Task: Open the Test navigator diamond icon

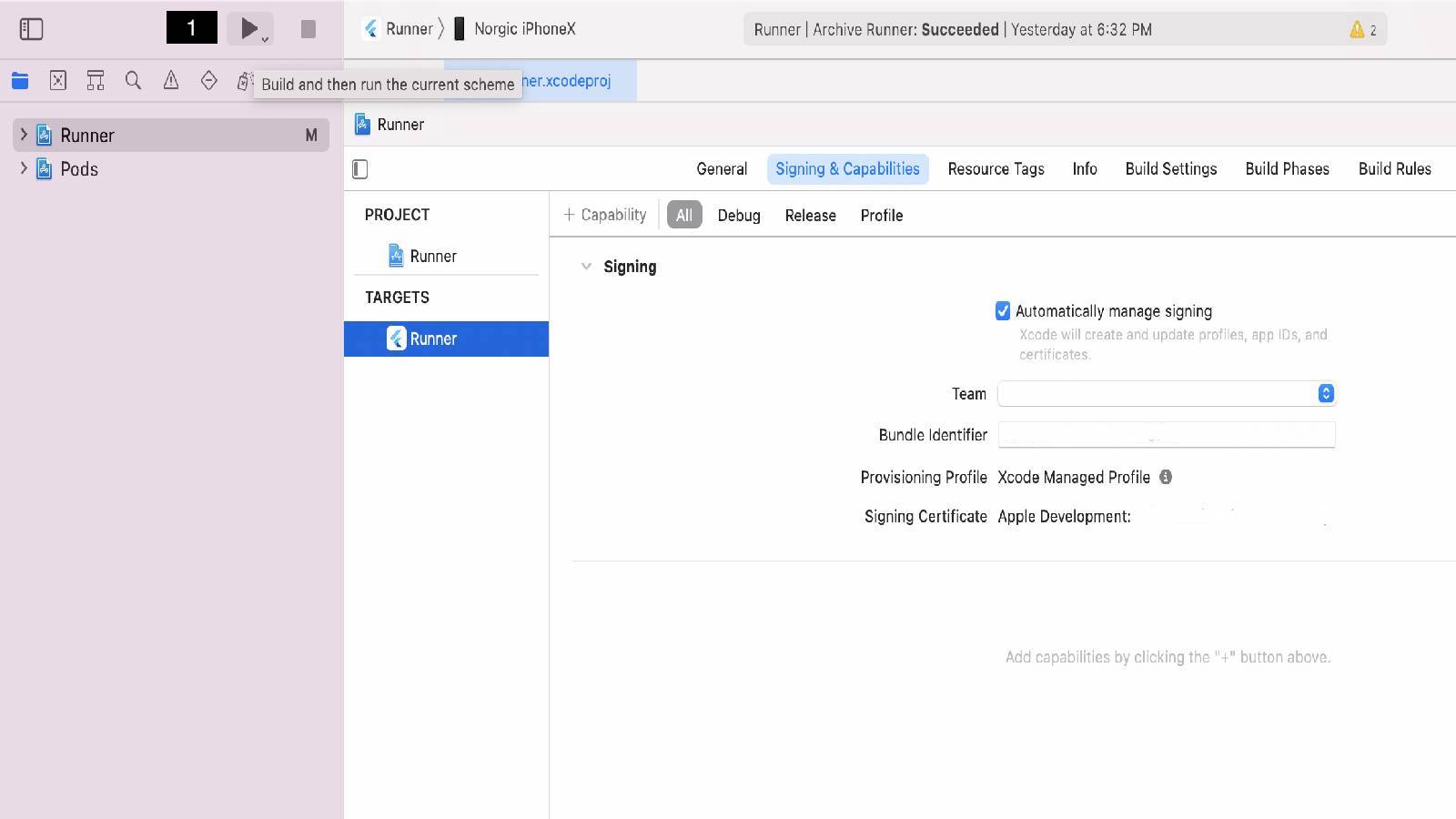Action: pos(209,81)
